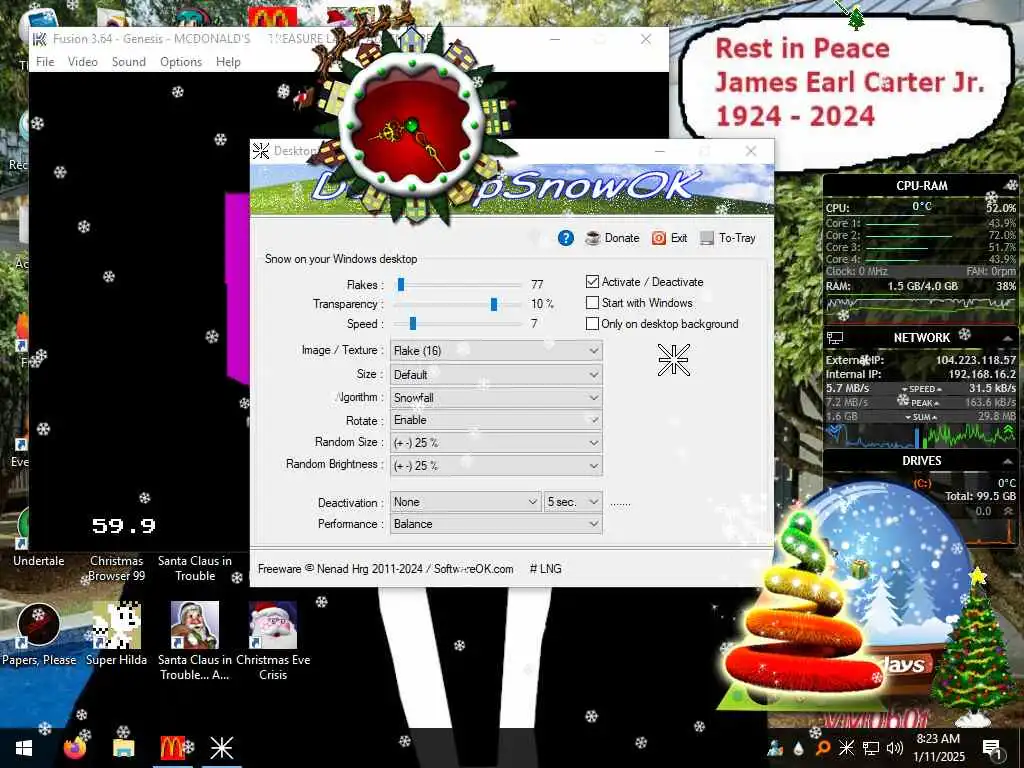The image size is (1024, 768).
Task: Click the Internal IP value 192.168.16.2
Action: [982, 374]
